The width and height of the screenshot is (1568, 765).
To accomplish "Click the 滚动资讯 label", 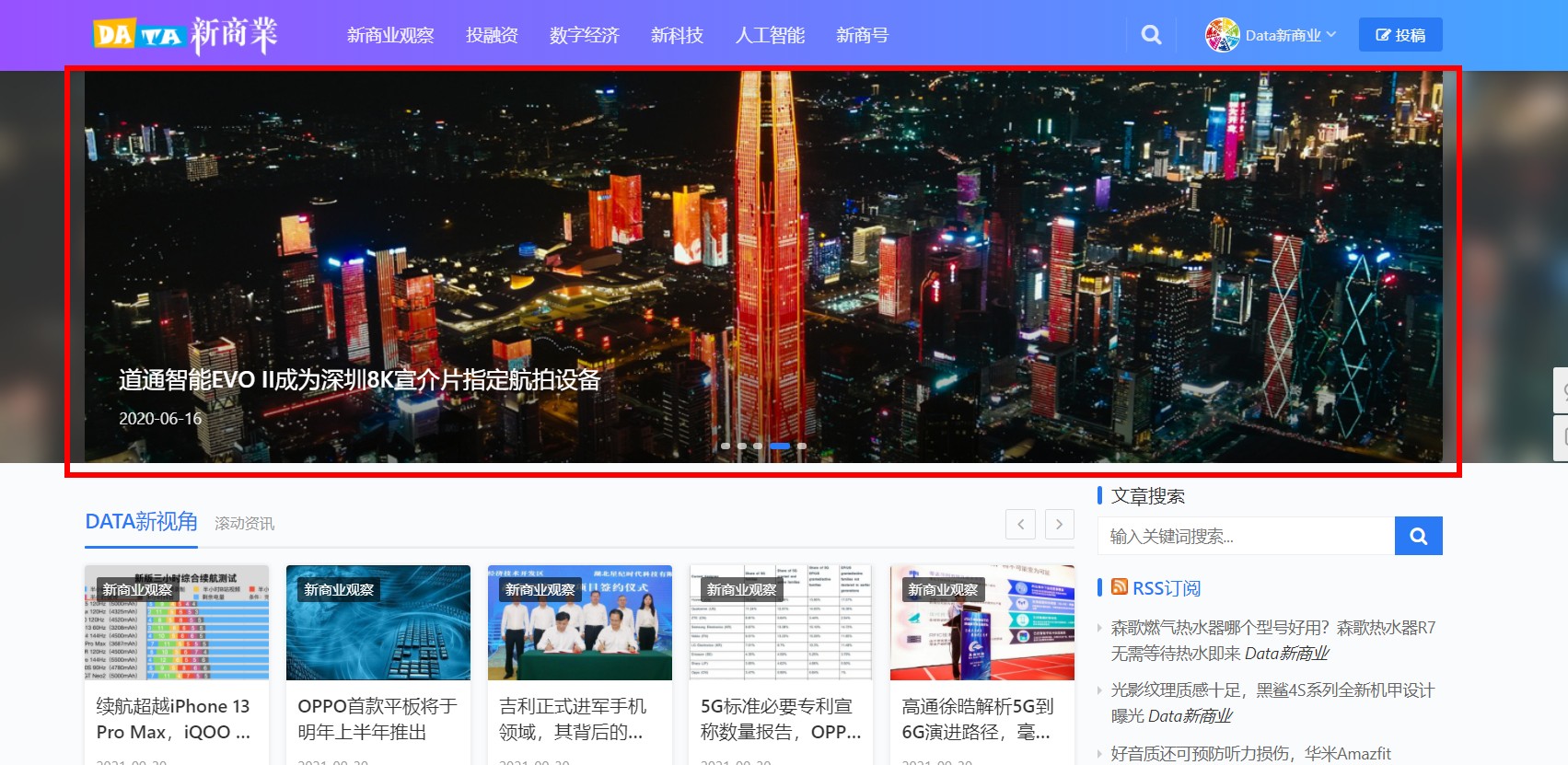I will pos(244,523).
